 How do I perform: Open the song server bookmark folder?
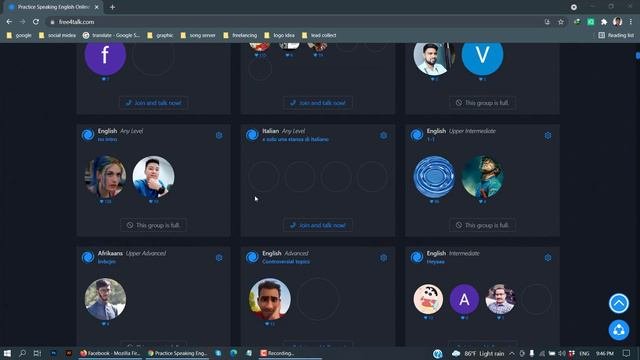point(198,36)
